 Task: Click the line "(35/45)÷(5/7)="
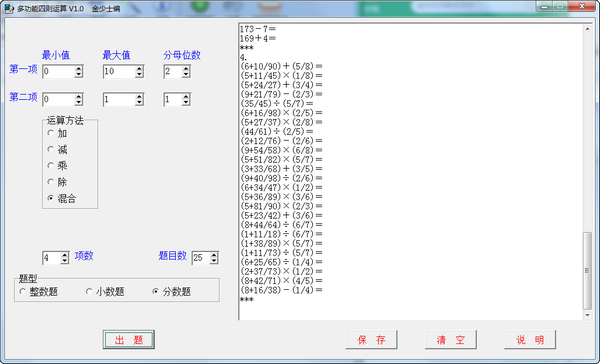tap(277, 103)
